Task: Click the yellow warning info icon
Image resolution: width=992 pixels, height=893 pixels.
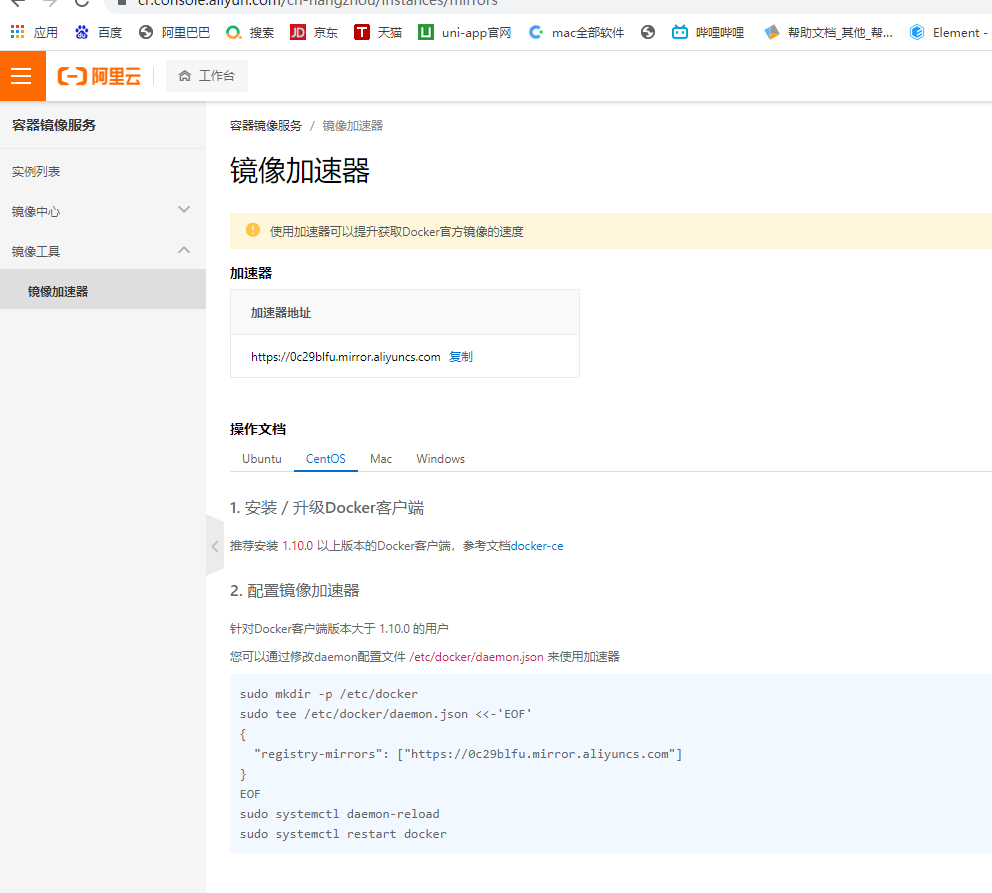Action: click(x=252, y=230)
